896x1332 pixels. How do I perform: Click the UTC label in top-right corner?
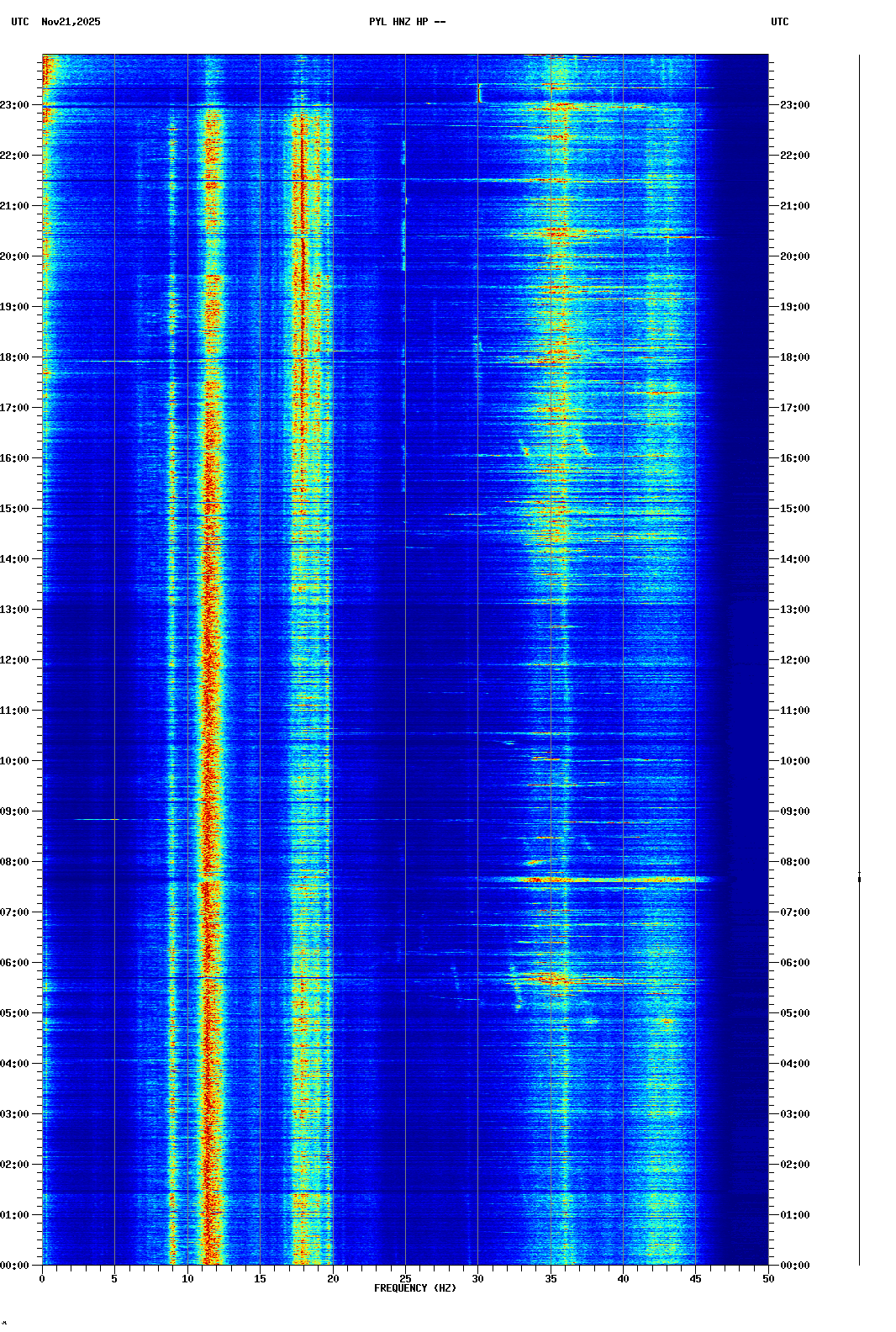coord(779,22)
